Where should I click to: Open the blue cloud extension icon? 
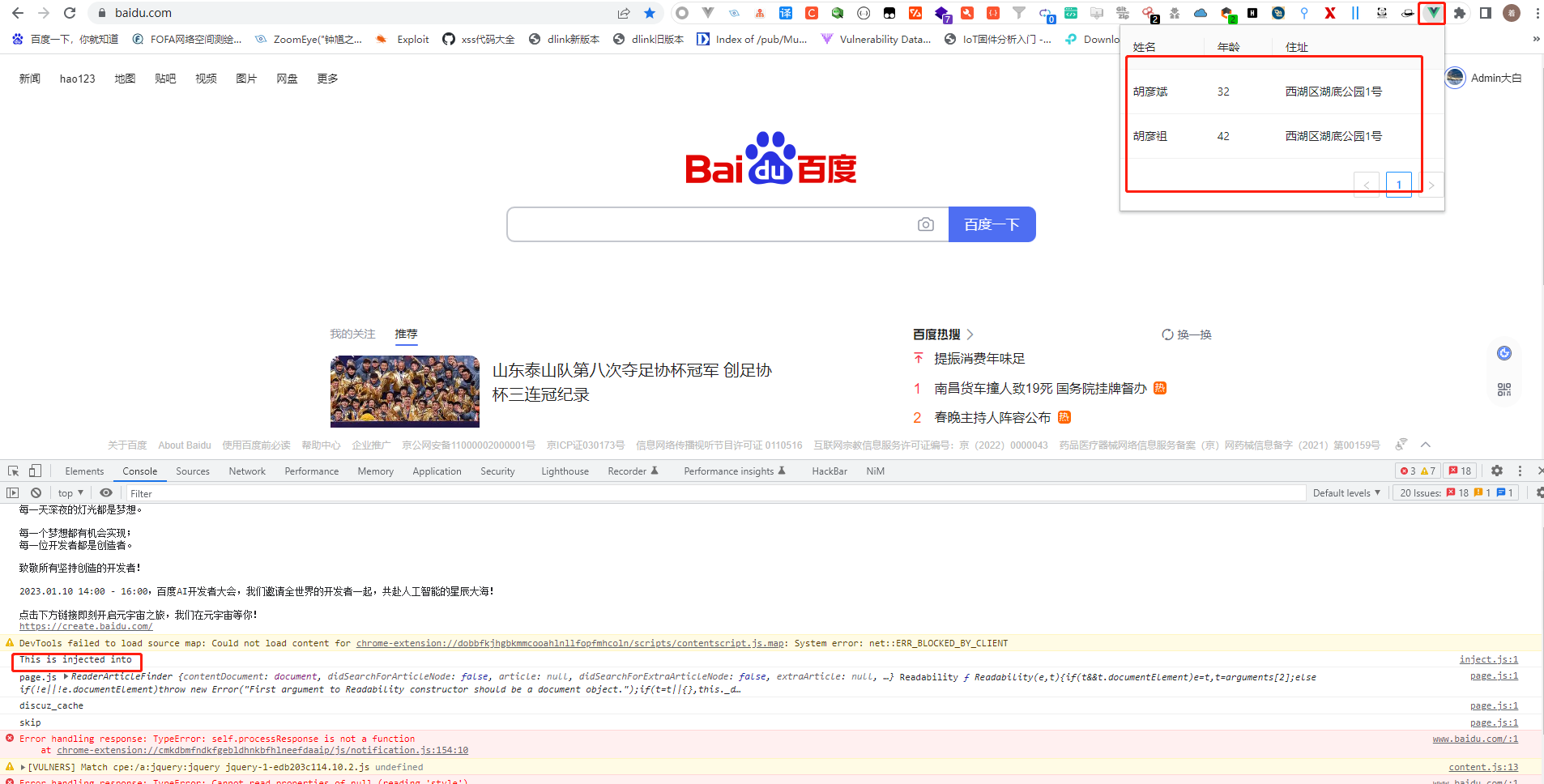[1201, 13]
